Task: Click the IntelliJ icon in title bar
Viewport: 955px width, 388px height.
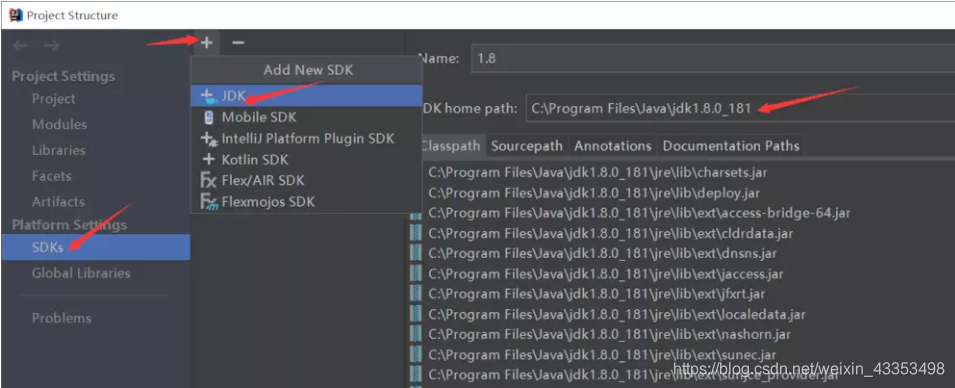Action: click(x=15, y=15)
